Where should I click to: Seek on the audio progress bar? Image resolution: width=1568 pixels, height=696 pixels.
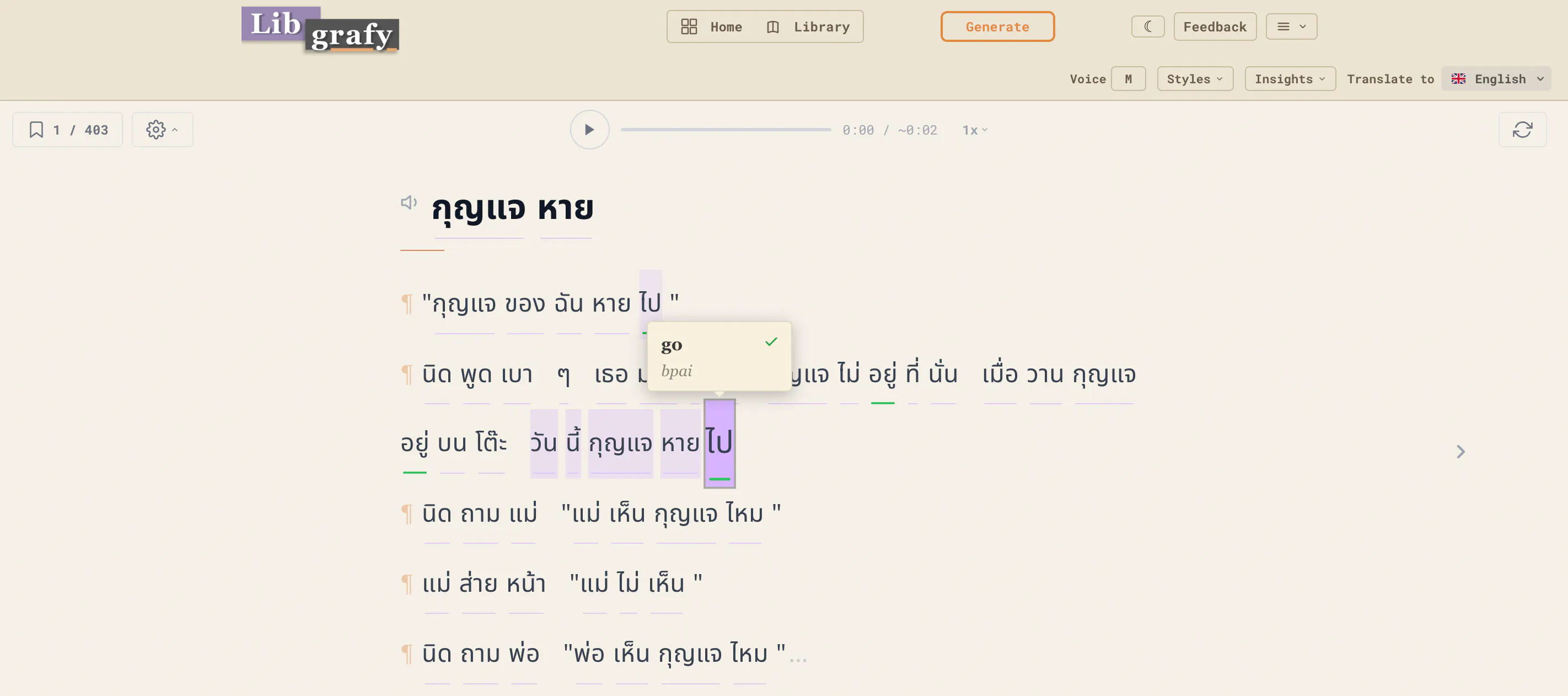tap(726, 130)
